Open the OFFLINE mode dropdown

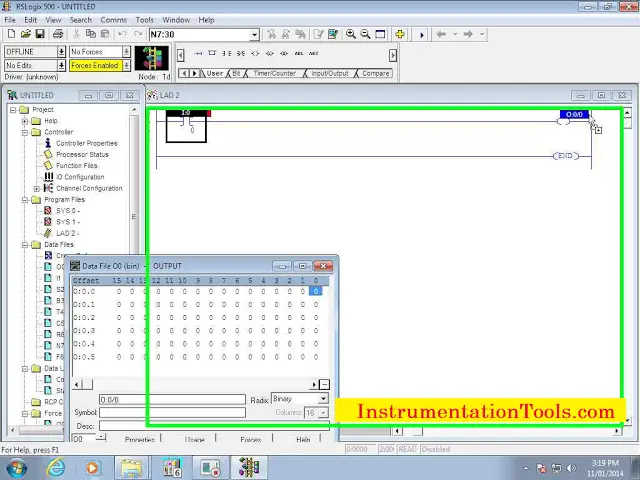pyautogui.click(x=61, y=52)
